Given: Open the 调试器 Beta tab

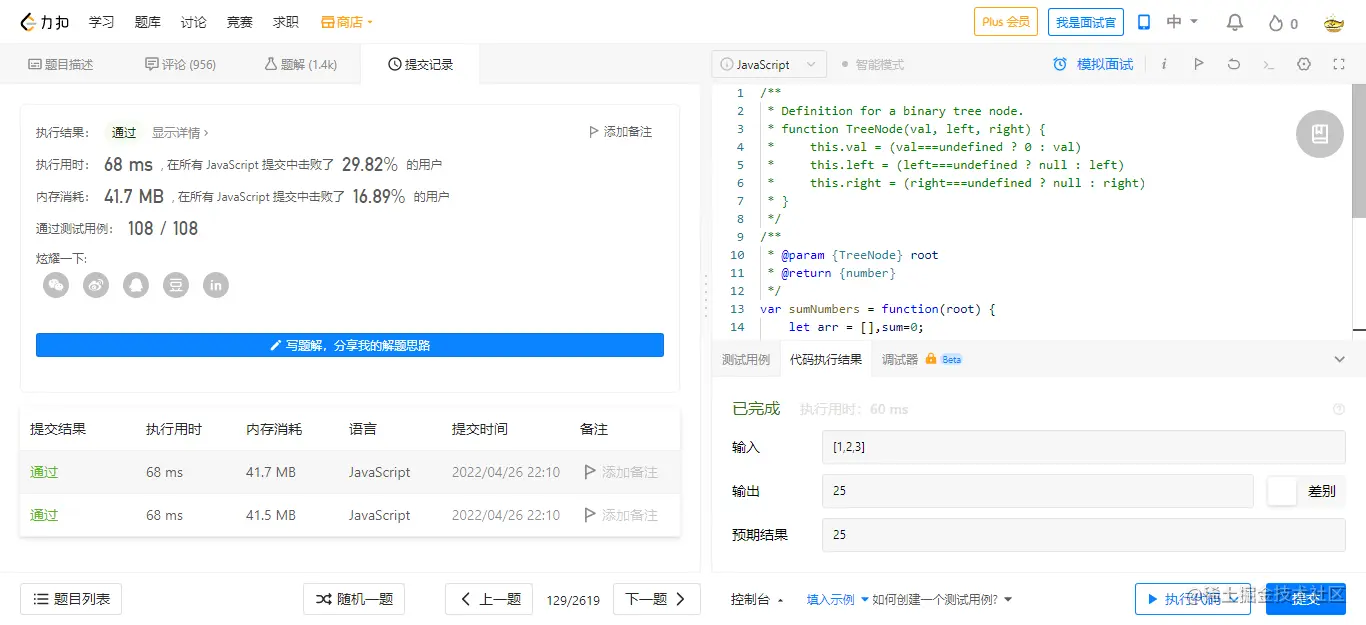Looking at the screenshot, I should point(921,359).
